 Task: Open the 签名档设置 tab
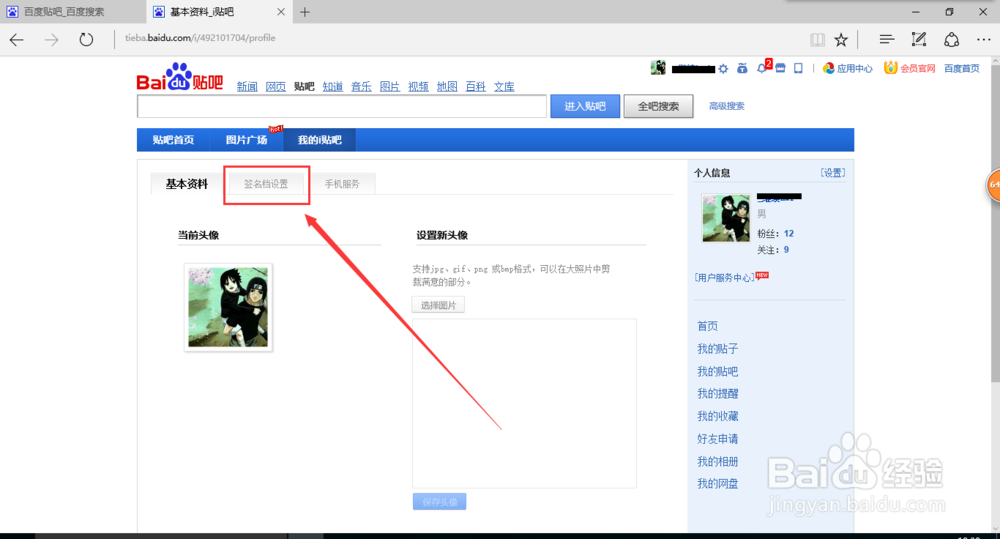tap(266, 184)
